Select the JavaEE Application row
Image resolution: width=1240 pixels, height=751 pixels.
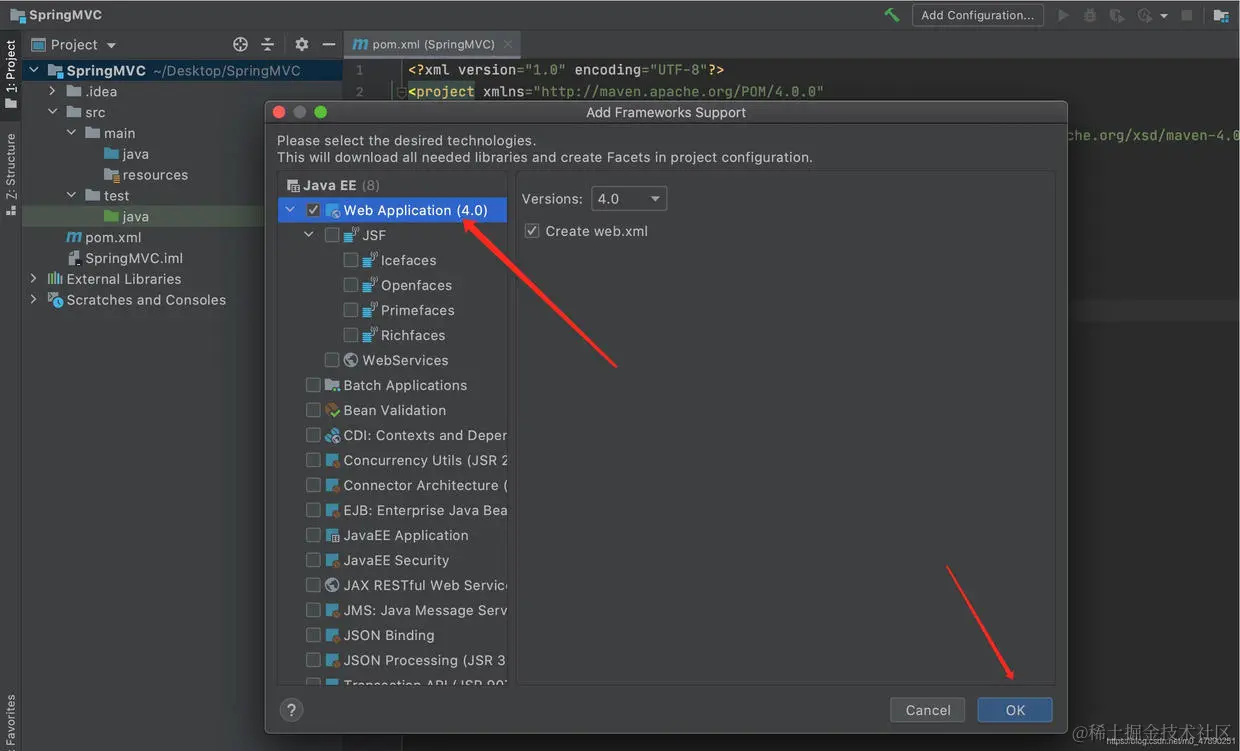392,535
